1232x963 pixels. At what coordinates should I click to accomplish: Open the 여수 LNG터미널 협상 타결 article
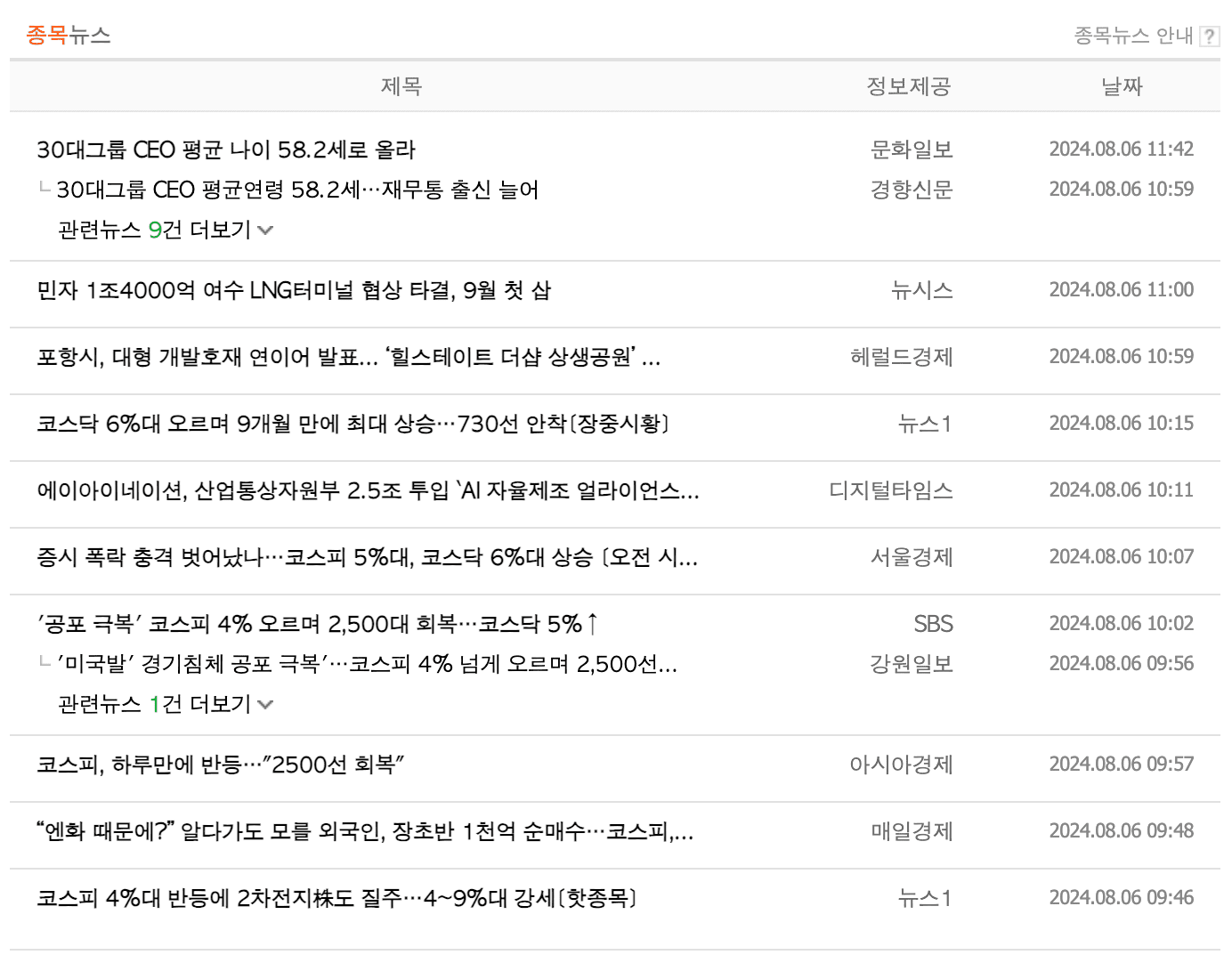pos(294,291)
